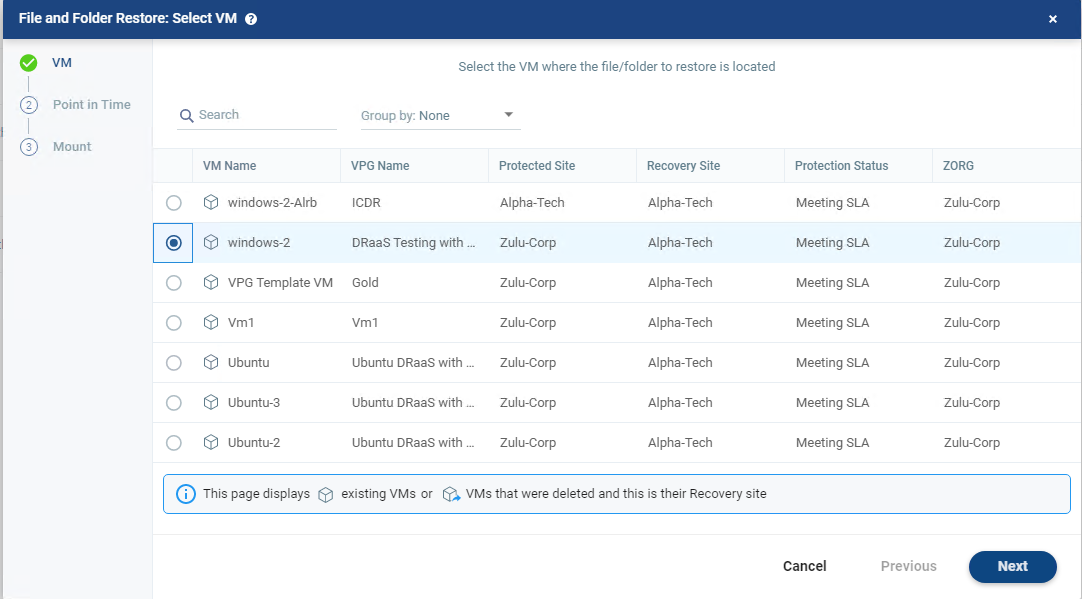This screenshot has height=599, width=1082.
Task: Open the Group by dropdown
Action: click(440, 116)
